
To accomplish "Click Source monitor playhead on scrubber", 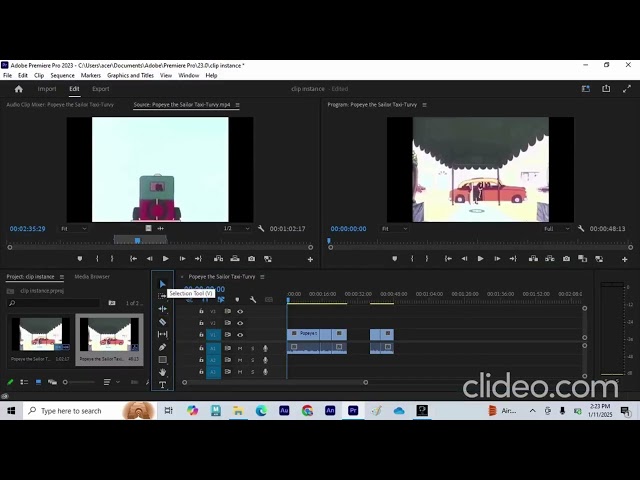I will (138, 240).
